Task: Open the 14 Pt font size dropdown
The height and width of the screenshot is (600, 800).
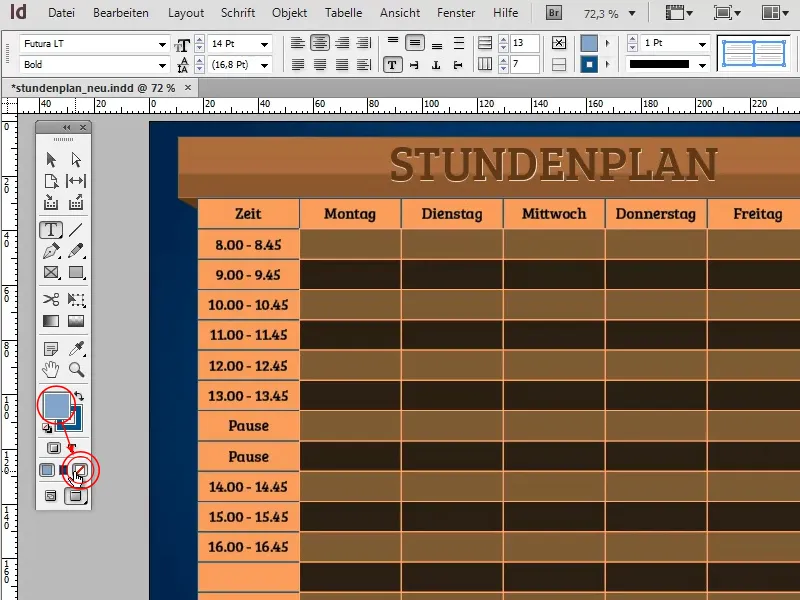Action: click(x=264, y=44)
